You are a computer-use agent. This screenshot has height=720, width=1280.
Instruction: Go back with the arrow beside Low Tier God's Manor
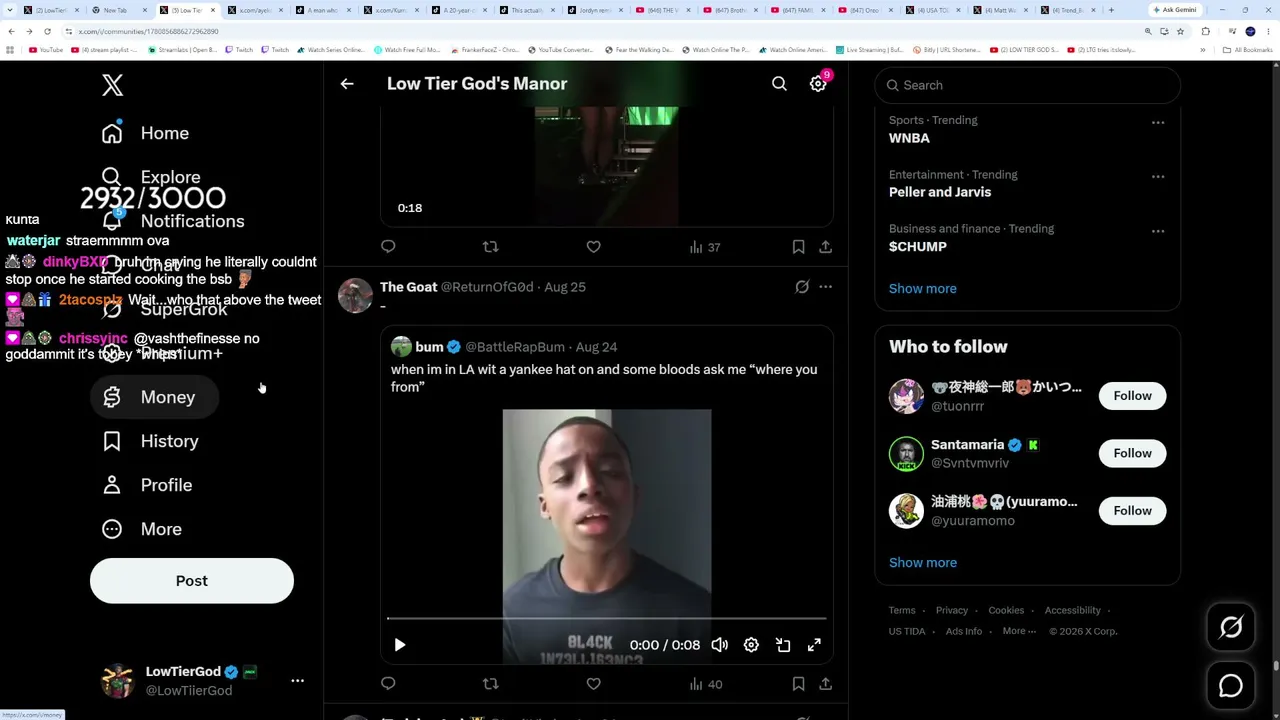pos(347,84)
